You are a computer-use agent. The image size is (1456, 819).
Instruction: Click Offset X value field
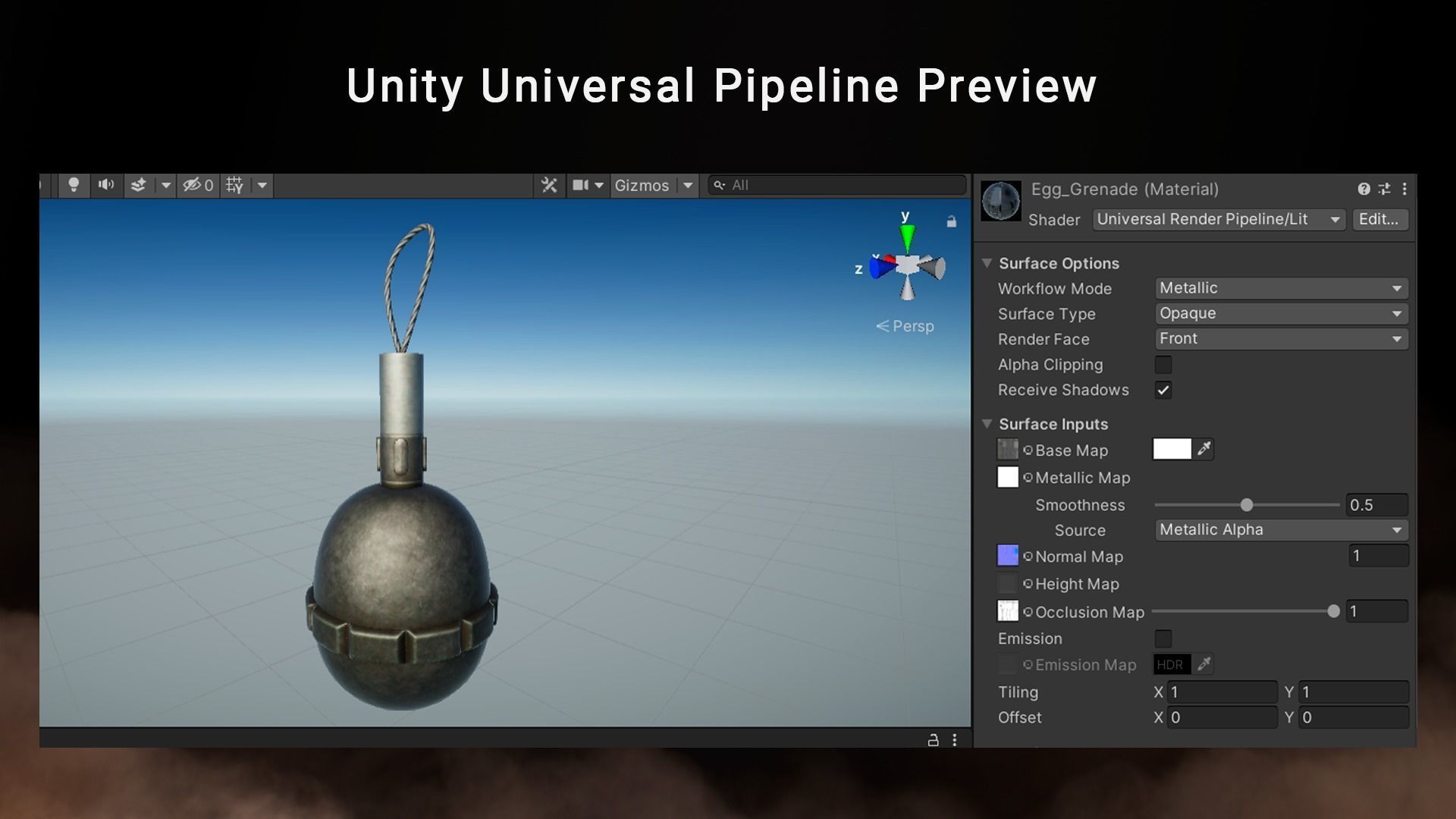[x=1222, y=717]
